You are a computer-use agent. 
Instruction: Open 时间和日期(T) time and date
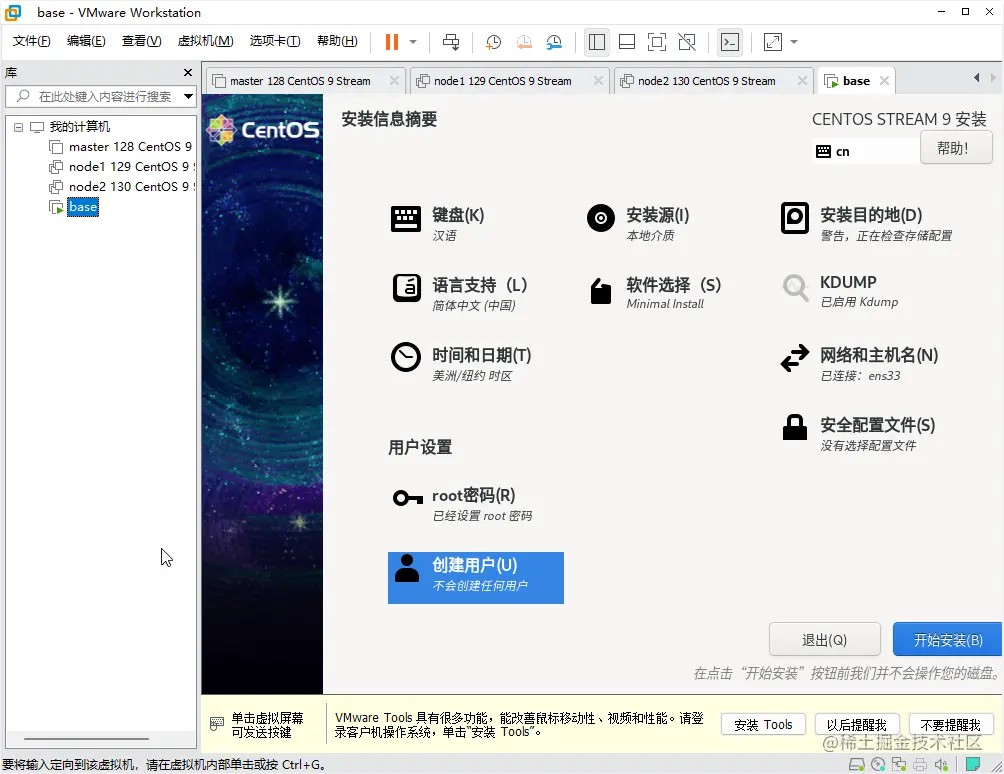point(461,364)
